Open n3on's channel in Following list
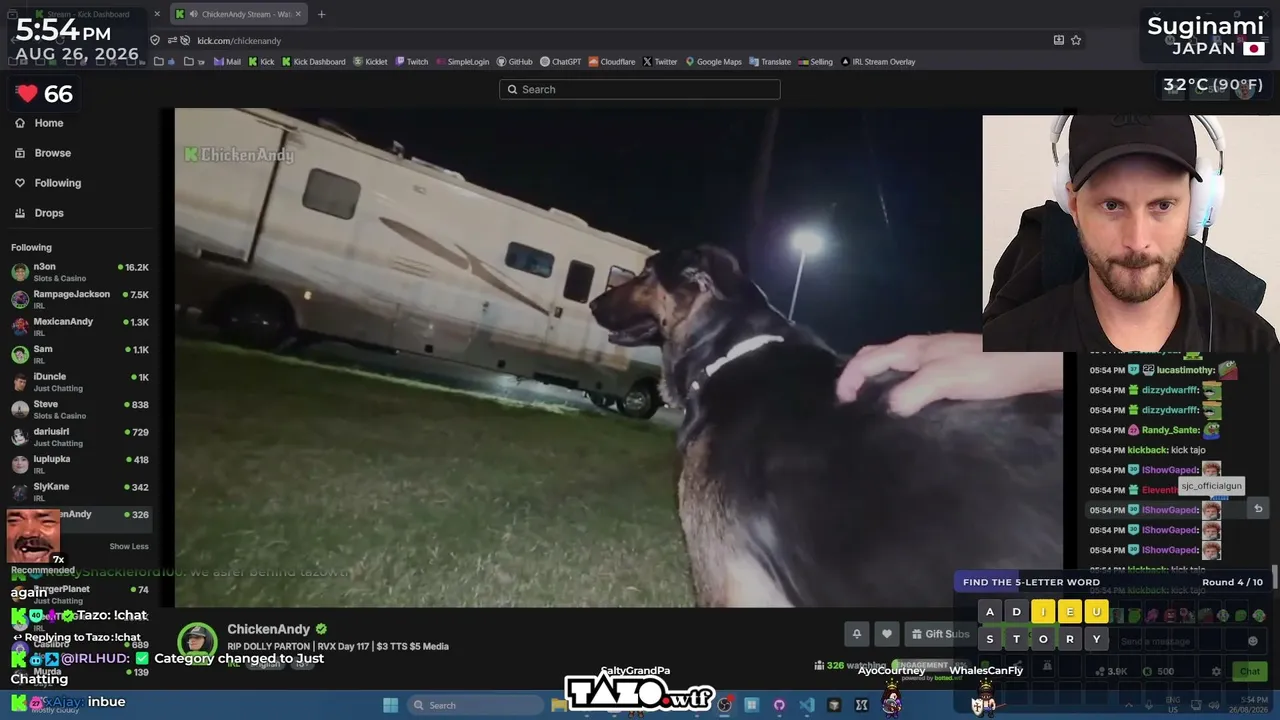Image resolution: width=1280 pixels, height=720 pixels. pos(80,272)
